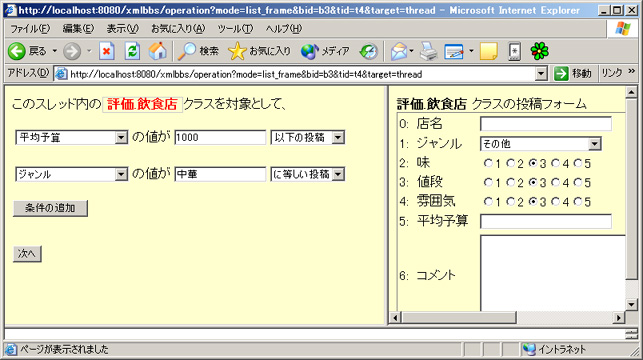Click the horizontal scrollbar thumb in the form frame
Screen dimensions: 643x360
pyautogui.click(x=458, y=317)
